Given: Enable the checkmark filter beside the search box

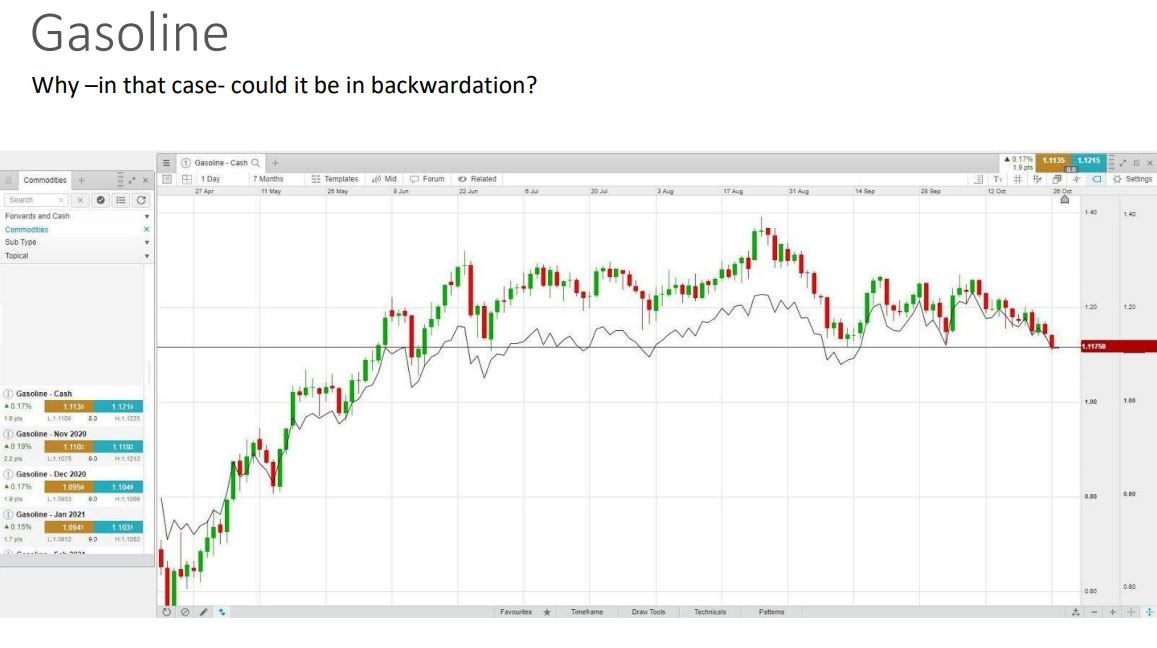Looking at the screenshot, I should coord(100,200).
